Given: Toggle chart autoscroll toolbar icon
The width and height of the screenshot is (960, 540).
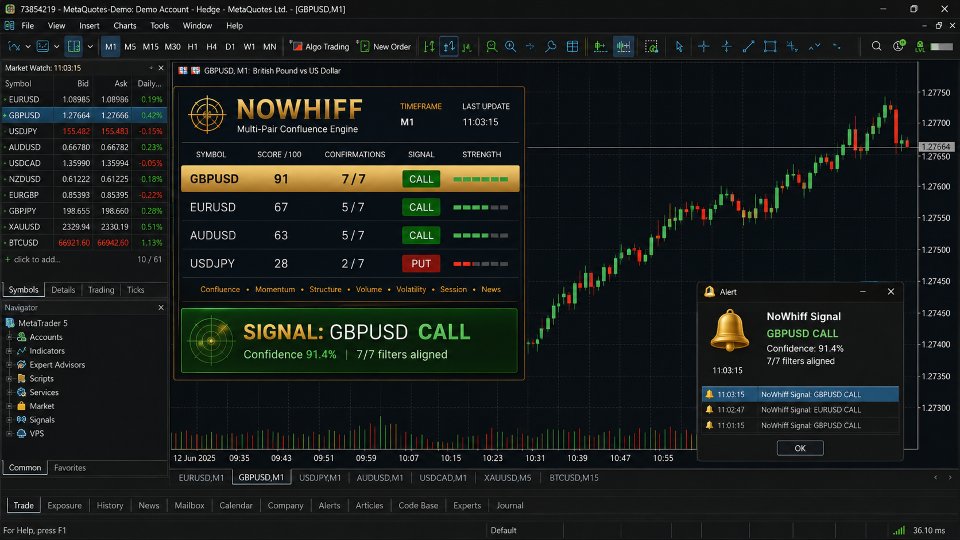Looking at the screenshot, I should pos(623,47).
